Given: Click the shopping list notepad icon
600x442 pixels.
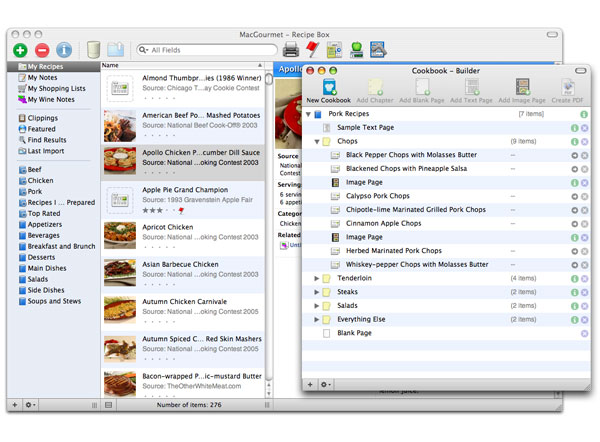Looking at the screenshot, I should (334, 50).
